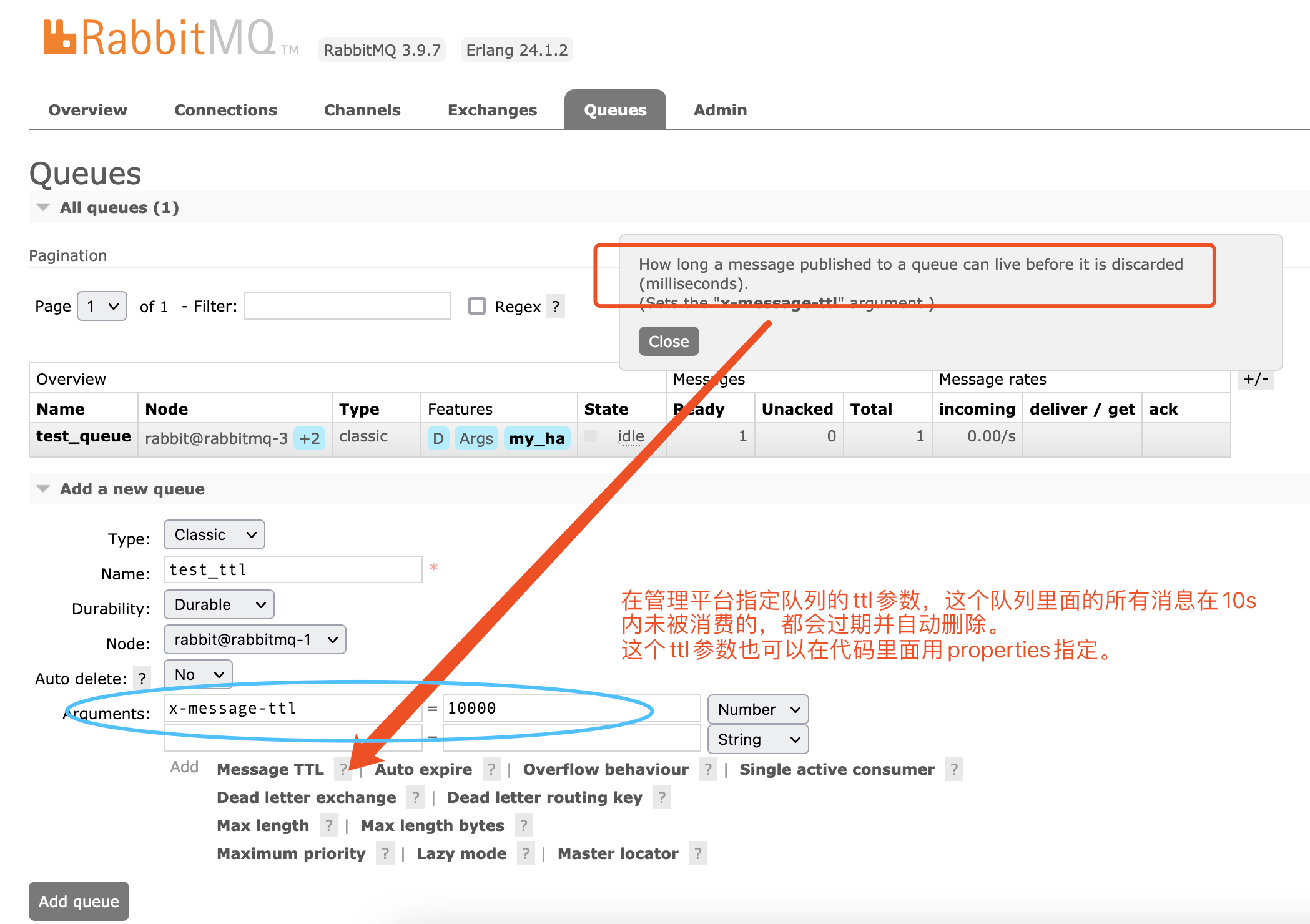1310x924 pixels.
Task: Click the Overflow behaviour argument link
Action: click(x=606, y=769)
